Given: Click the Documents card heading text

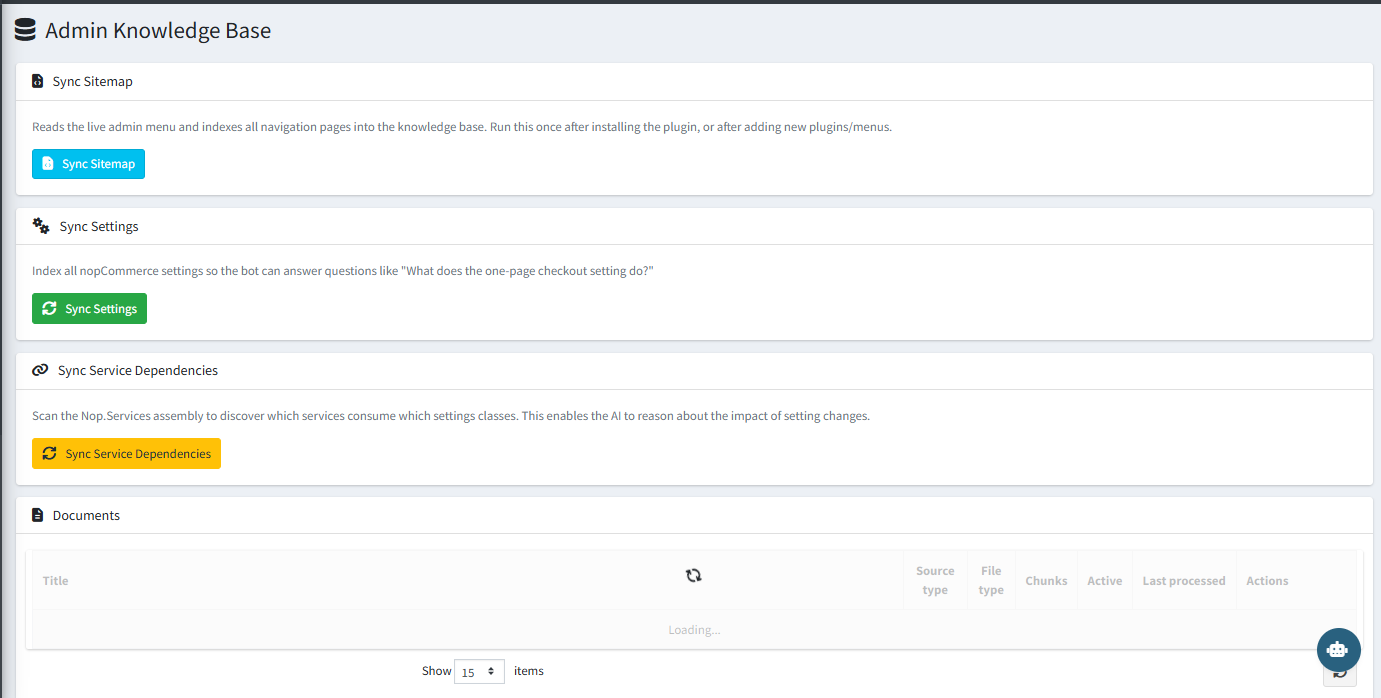Looking at the screenshot, I should 86,515.
